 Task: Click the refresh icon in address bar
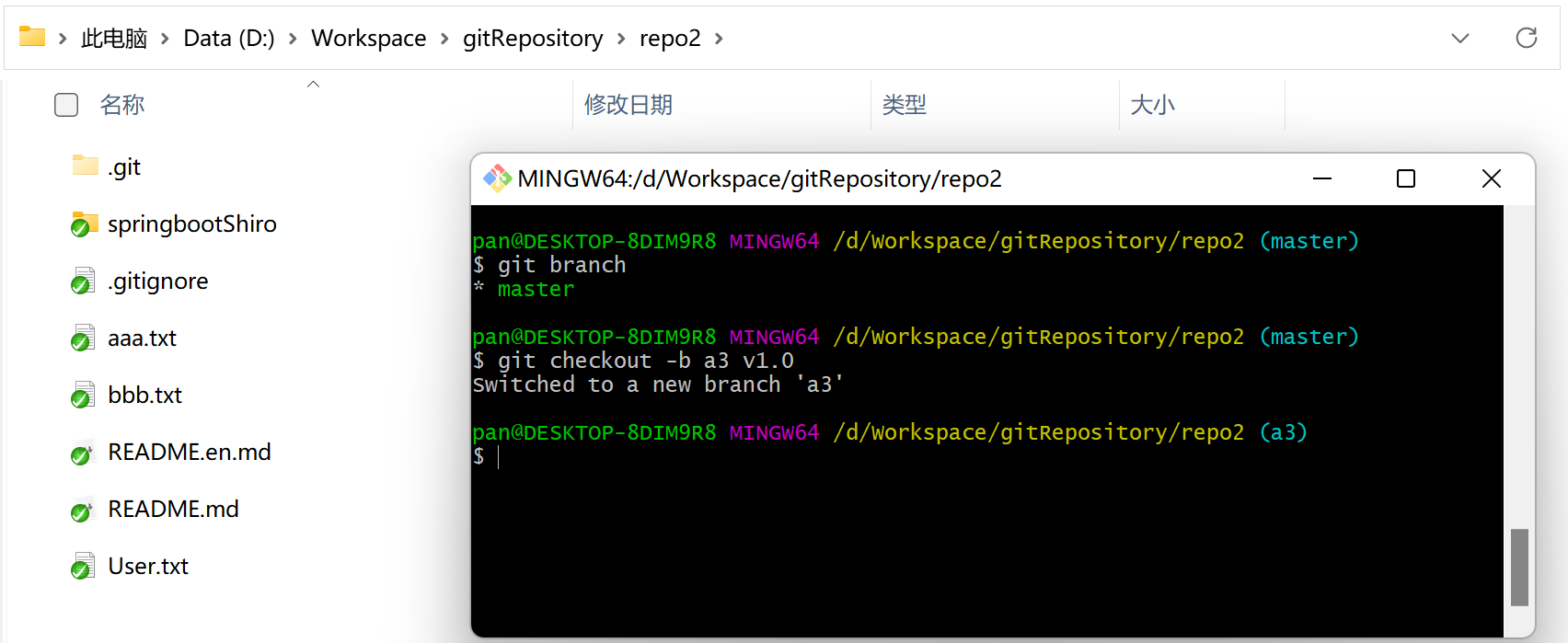[x=1526, y=38]
